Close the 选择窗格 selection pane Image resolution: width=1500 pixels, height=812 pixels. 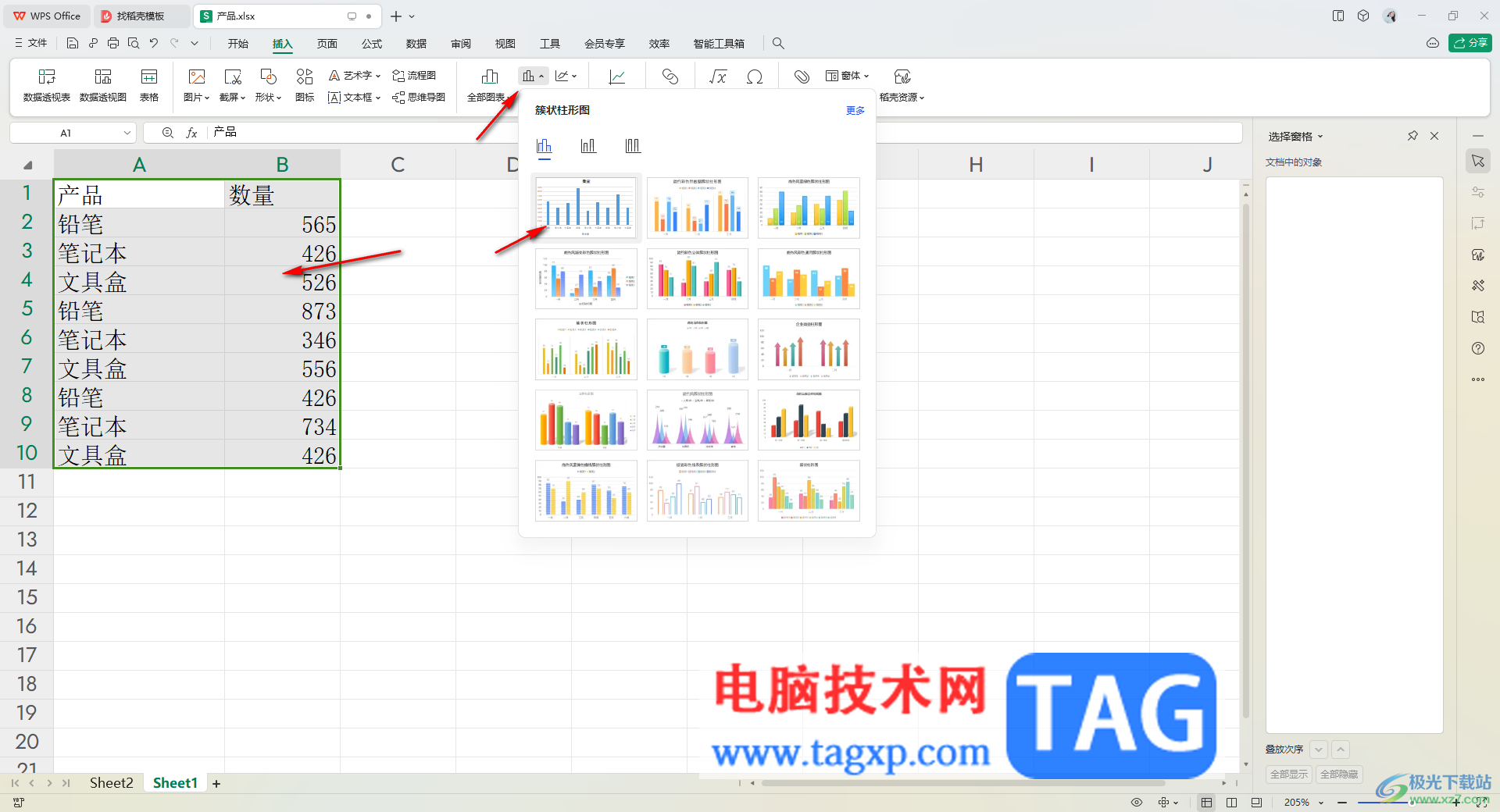1434,136
